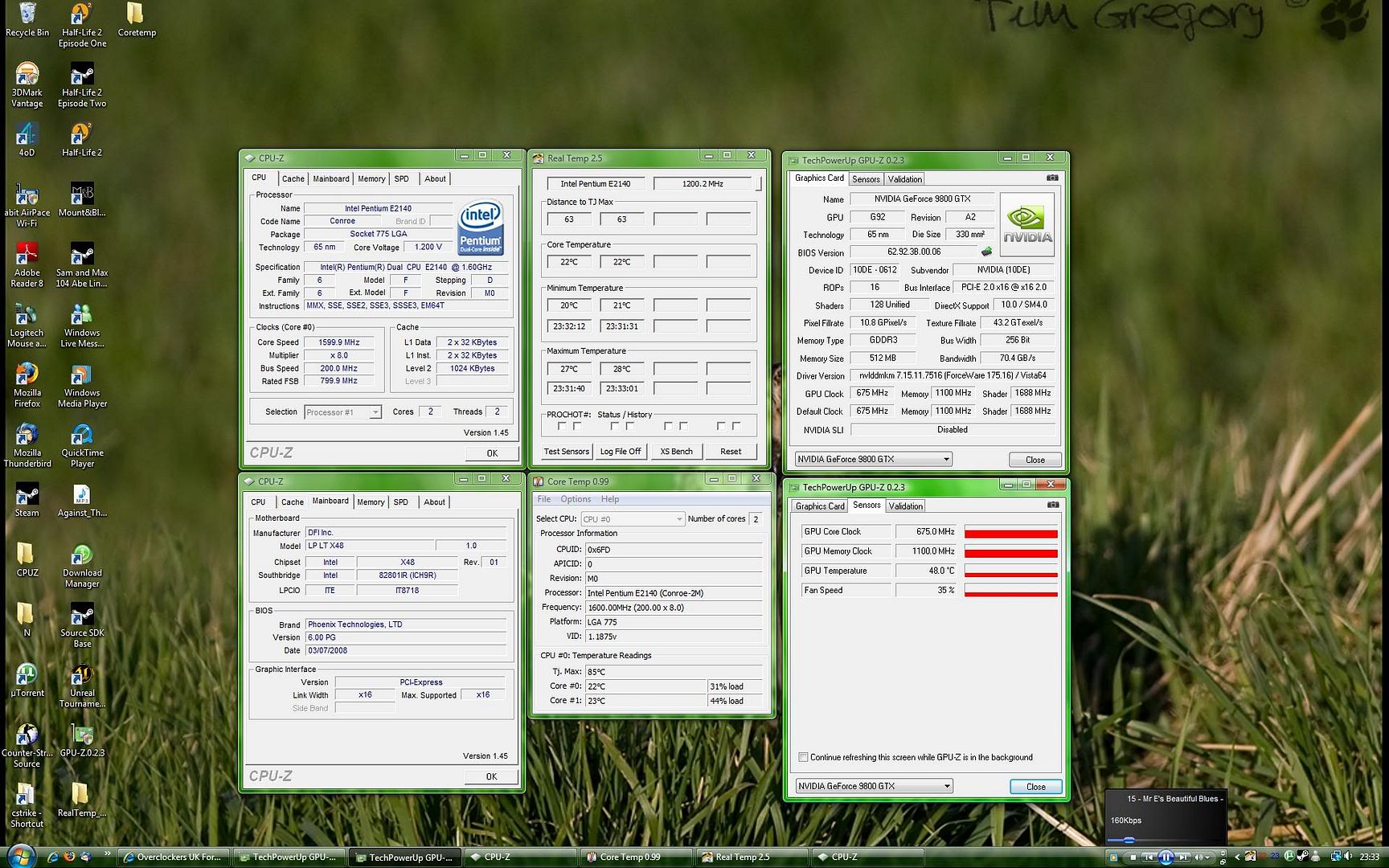Launch Internet Explorer from quick launch
This screenshot has height=868, width=1389.
(x=53, y=857)
